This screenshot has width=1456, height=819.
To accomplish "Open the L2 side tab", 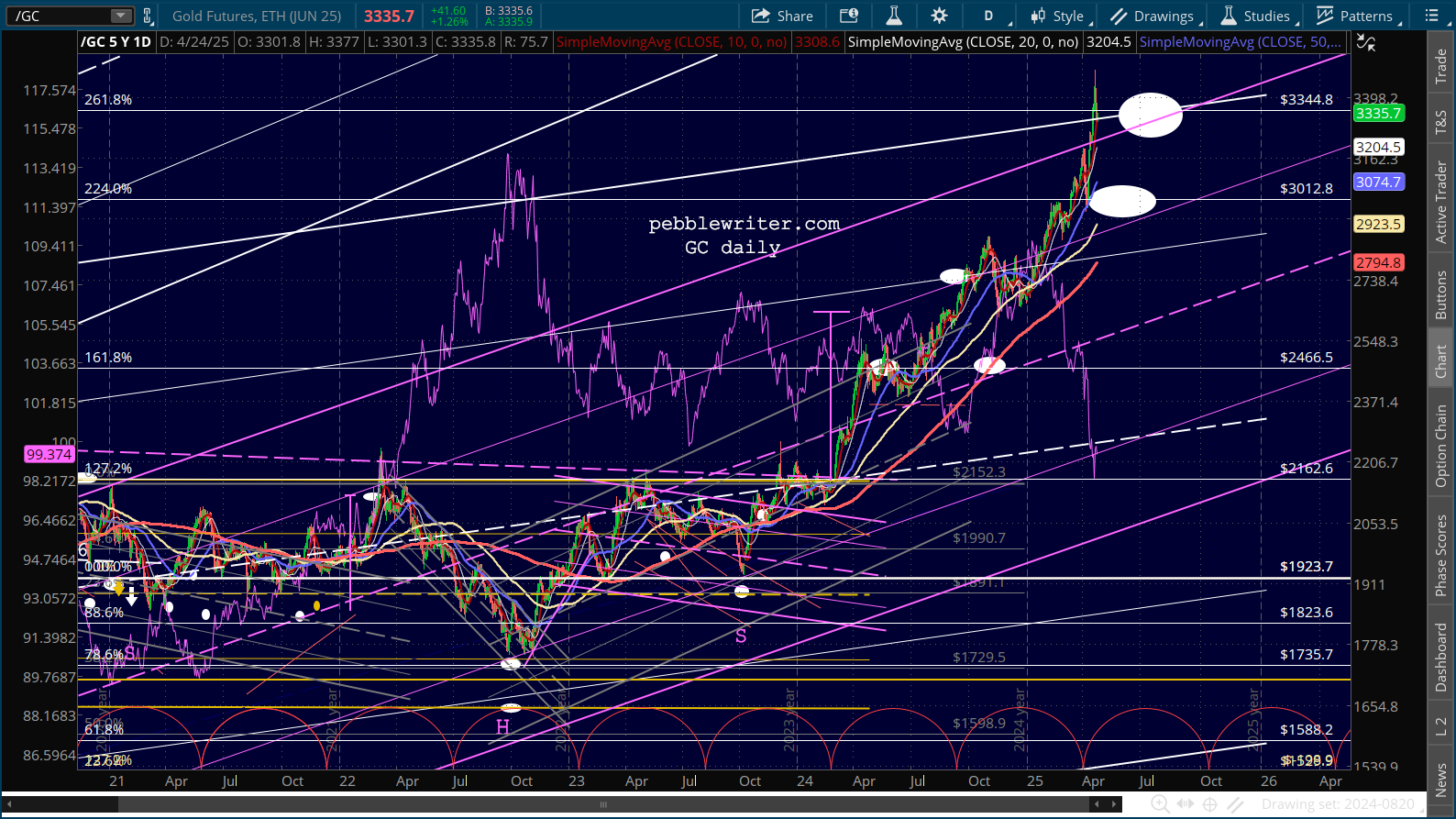I will click(1441, 725).
